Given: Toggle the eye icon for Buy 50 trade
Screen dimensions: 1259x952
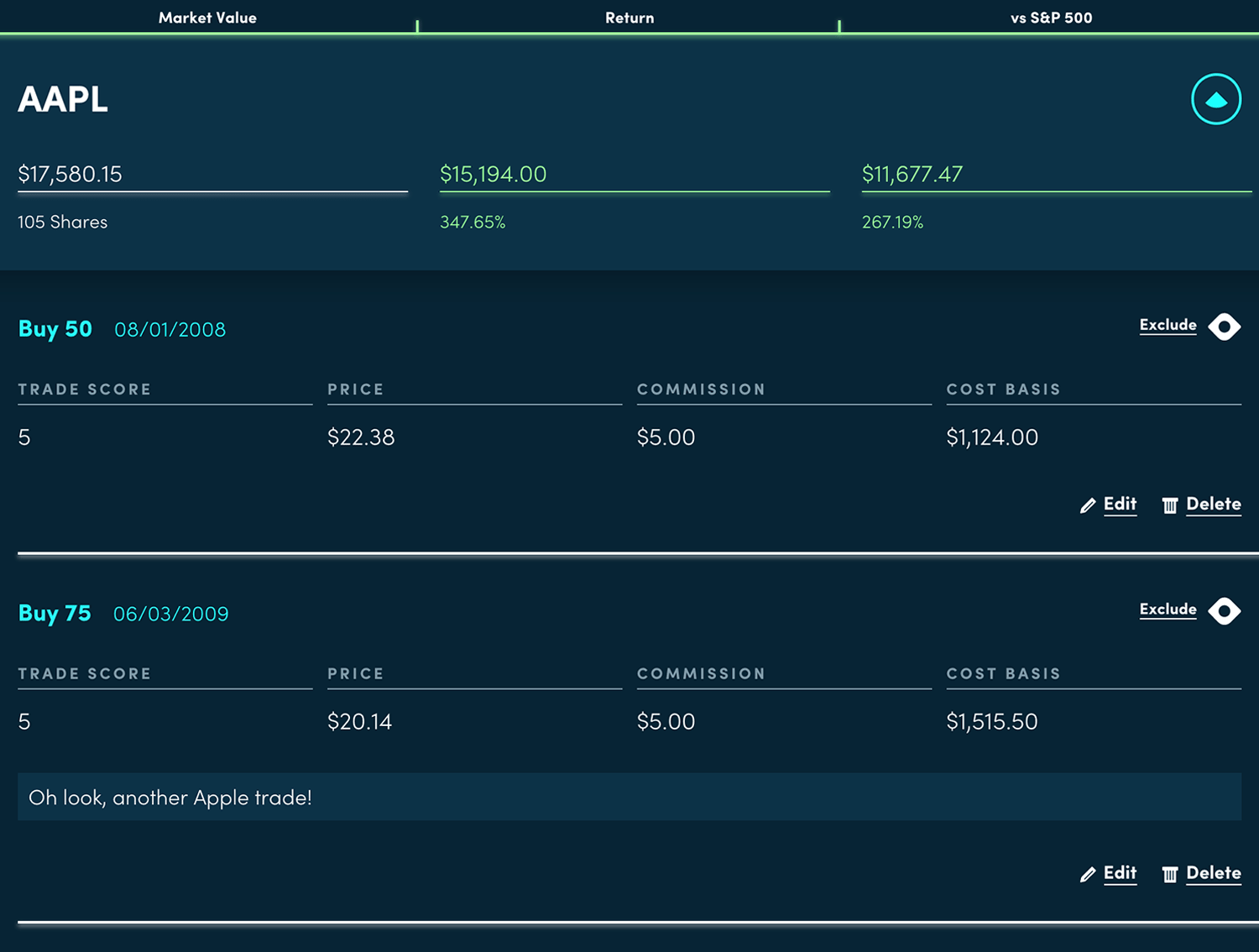Looking at the screenshot, I should click(1225, 327).
